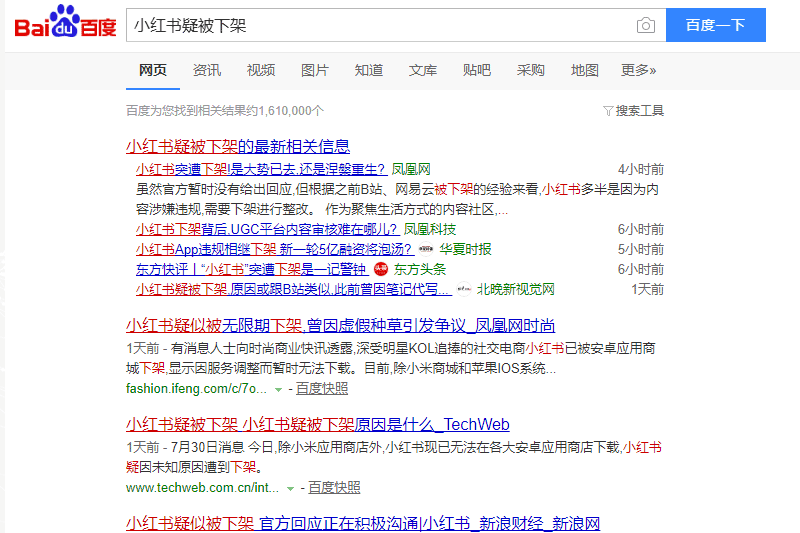This screenshot has width=800, height=533.
Task: Expand dropdown arrow next to www.techweb.com.cn URL
Action: (290, 489)
